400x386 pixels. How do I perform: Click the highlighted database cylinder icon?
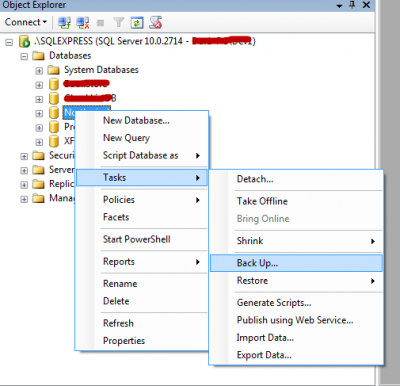pyautogui.click(x=54, y=113)
